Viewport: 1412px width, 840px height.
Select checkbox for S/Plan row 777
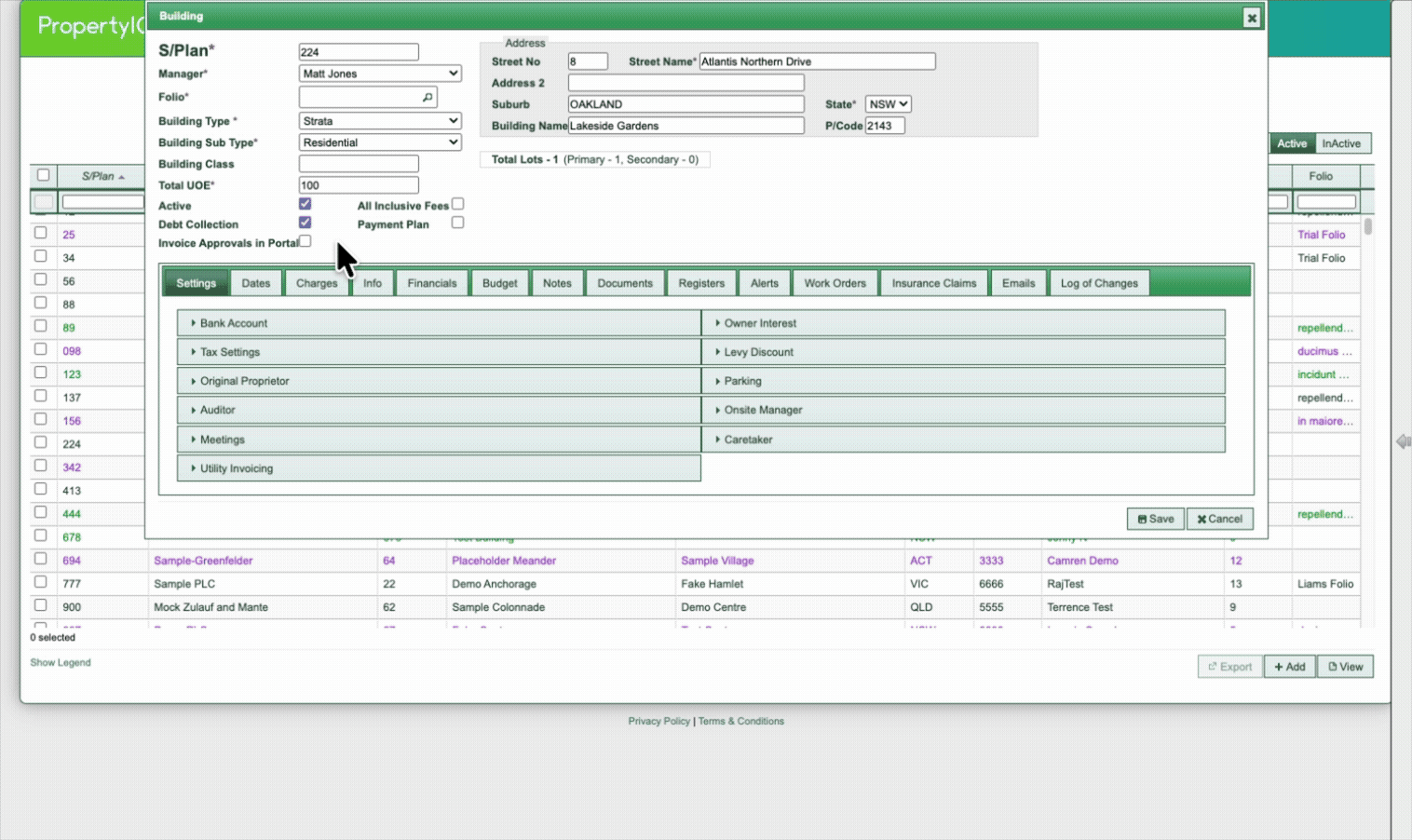[x=40, y=582]
